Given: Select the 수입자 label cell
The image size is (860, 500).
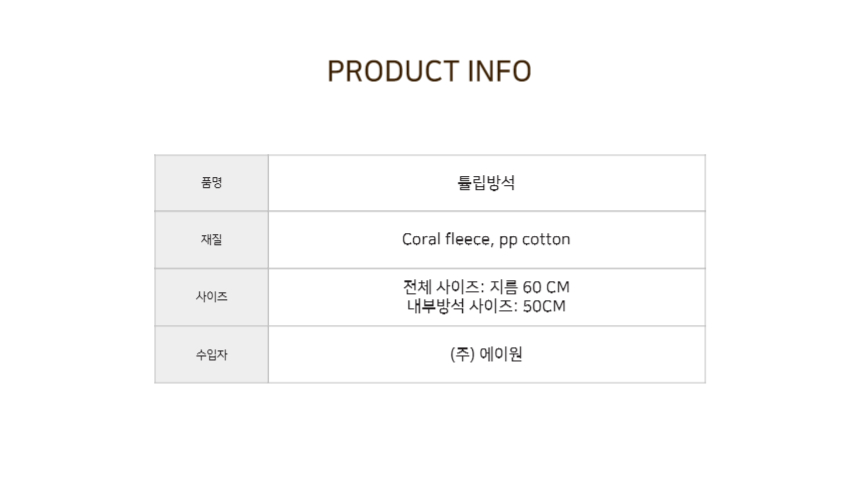Looking at the screenshot, I should point(212,355).
